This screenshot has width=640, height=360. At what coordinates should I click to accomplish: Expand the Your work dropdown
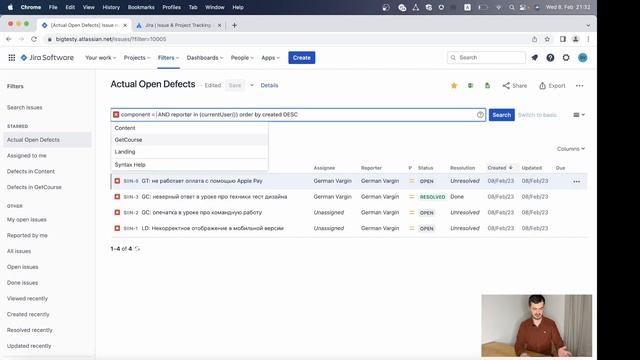coord(100,58)
